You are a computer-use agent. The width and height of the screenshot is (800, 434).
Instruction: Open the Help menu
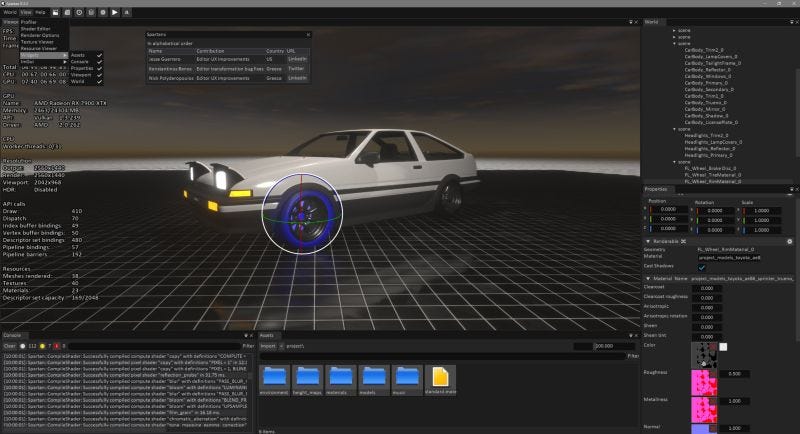40,12
